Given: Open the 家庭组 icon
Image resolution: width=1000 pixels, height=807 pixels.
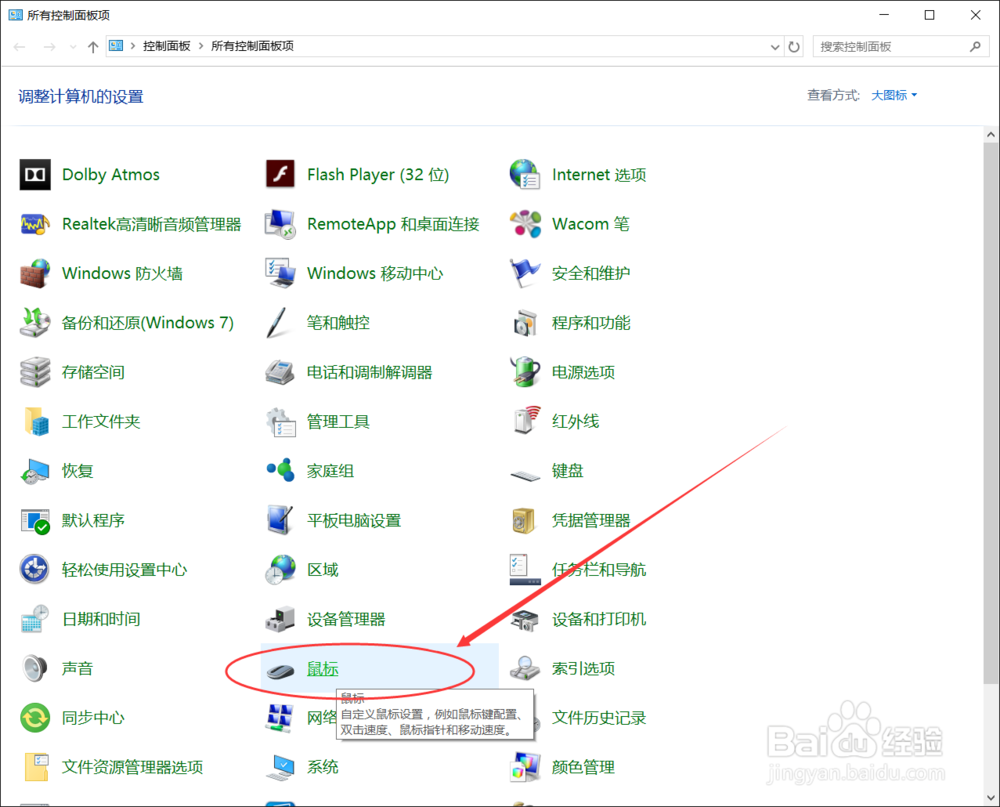Looking at the screenshot, I should [280, 471].
